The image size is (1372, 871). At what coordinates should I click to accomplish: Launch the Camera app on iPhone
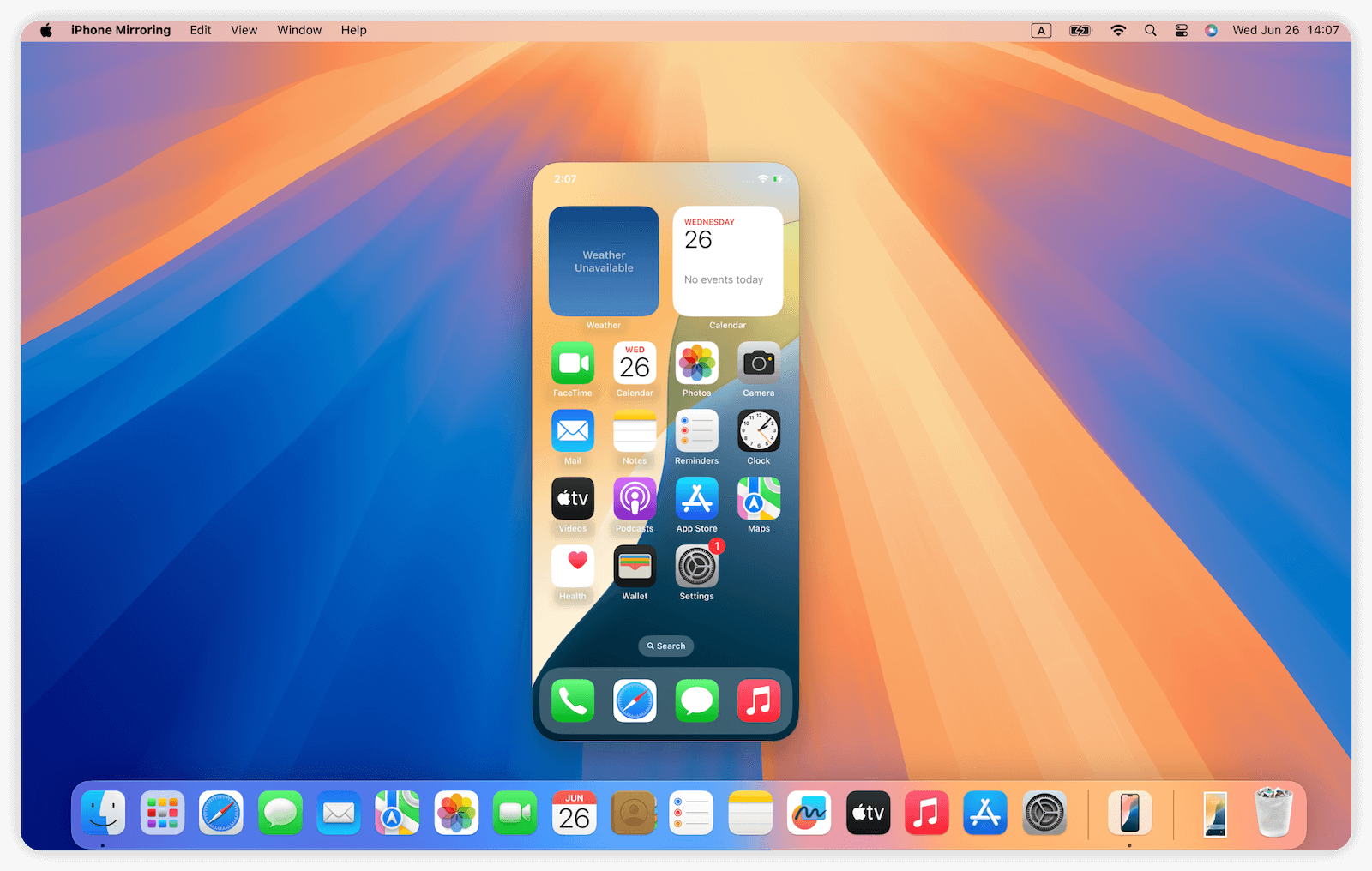click(759, 363)
